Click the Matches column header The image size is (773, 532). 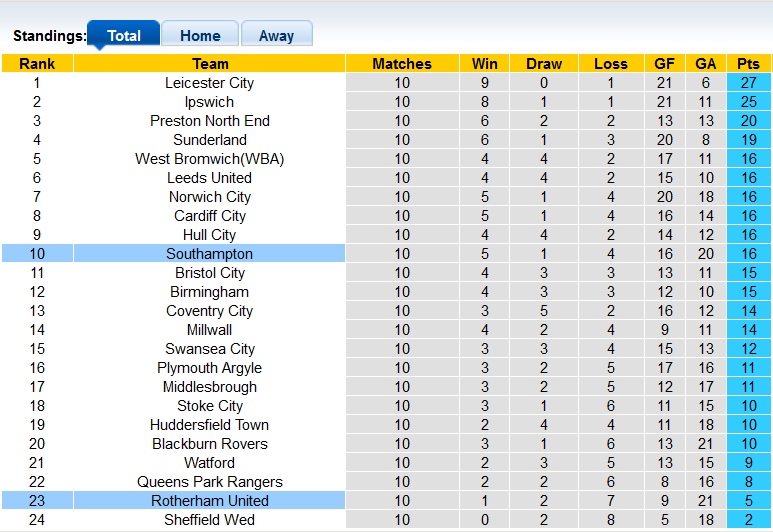tap(402, 64)
